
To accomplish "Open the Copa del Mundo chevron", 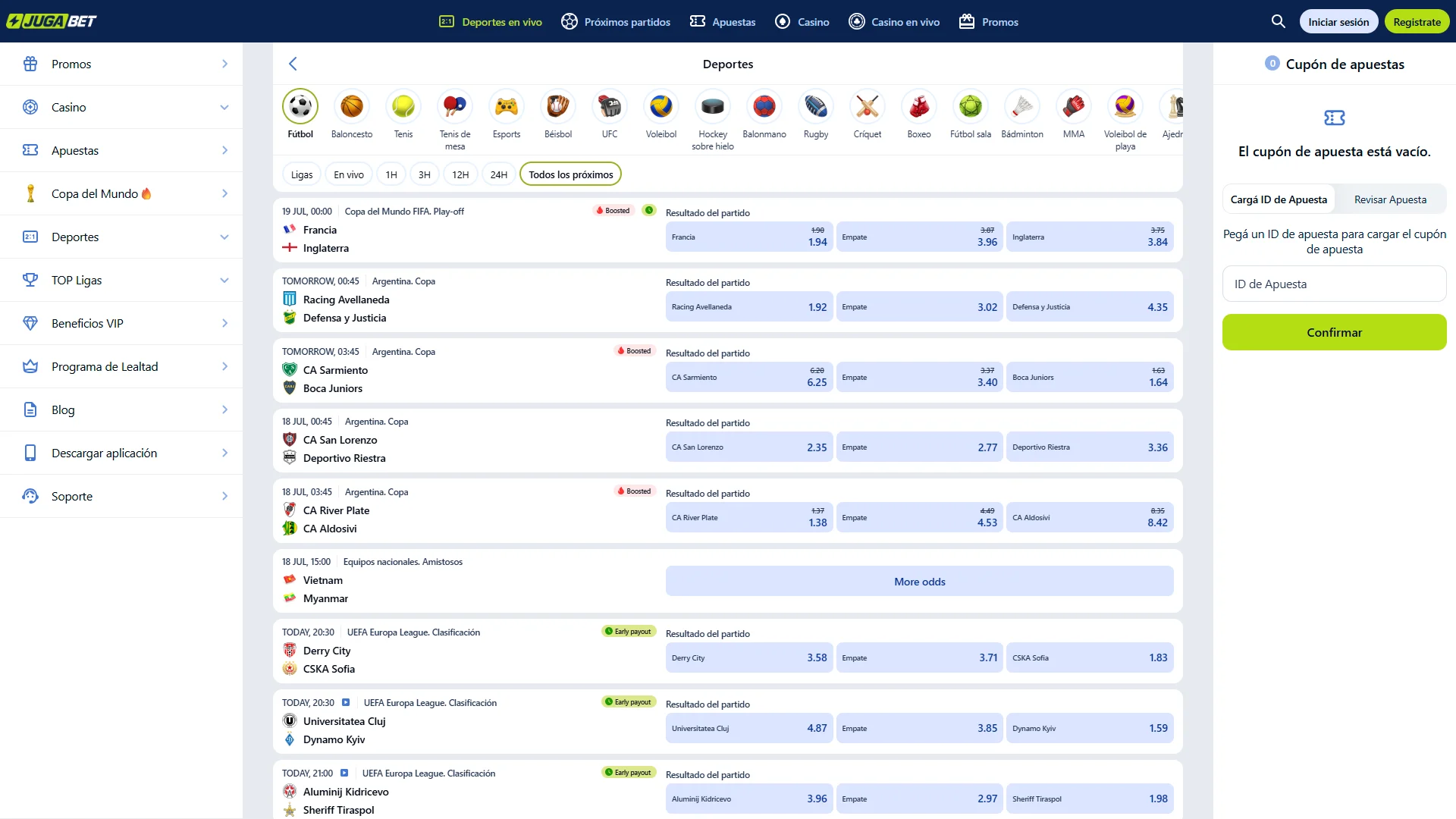I will 224,193.
